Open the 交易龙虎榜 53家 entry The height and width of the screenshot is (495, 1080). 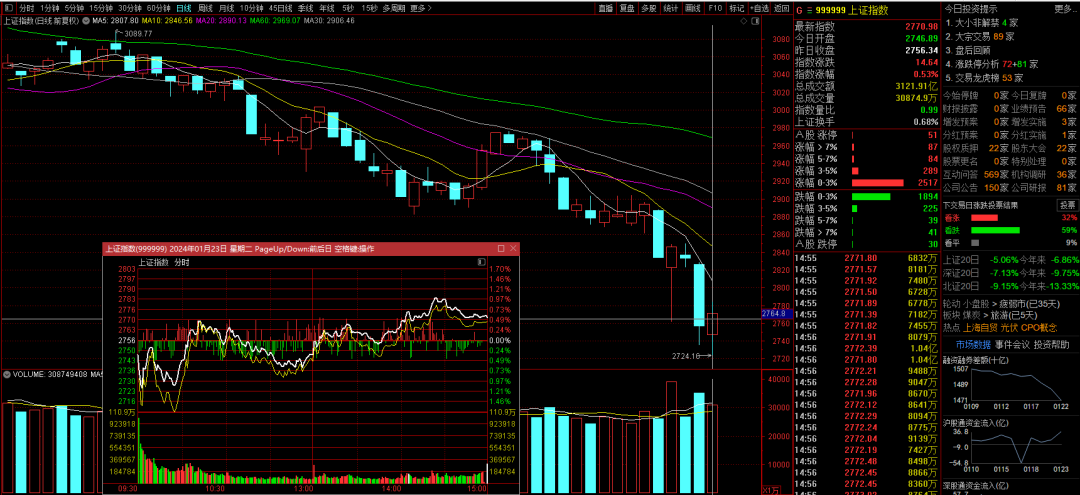click(x=985, y=78)
